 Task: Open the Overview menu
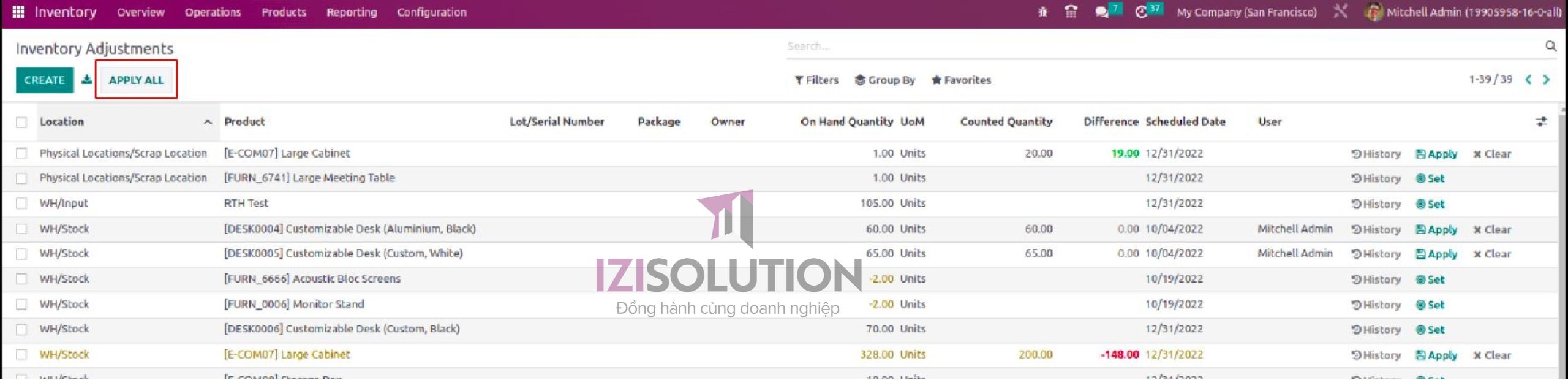coord(141,12)
